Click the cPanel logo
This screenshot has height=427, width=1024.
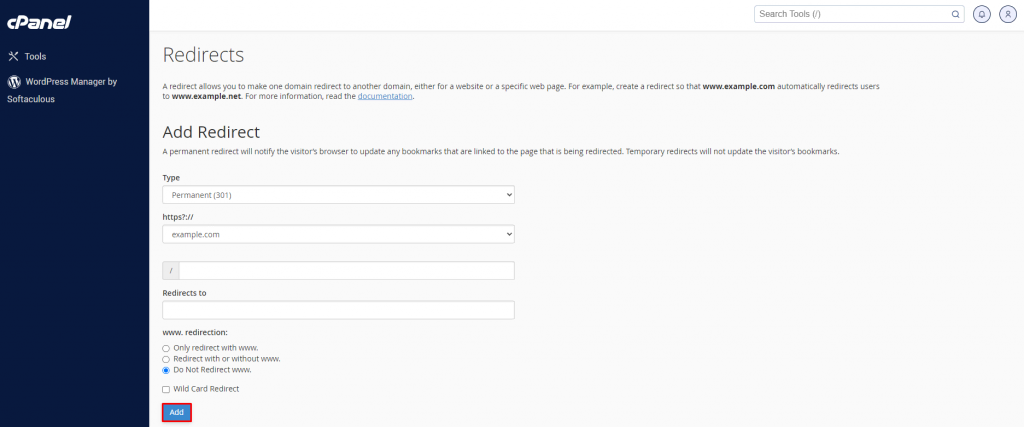(39, 21)
